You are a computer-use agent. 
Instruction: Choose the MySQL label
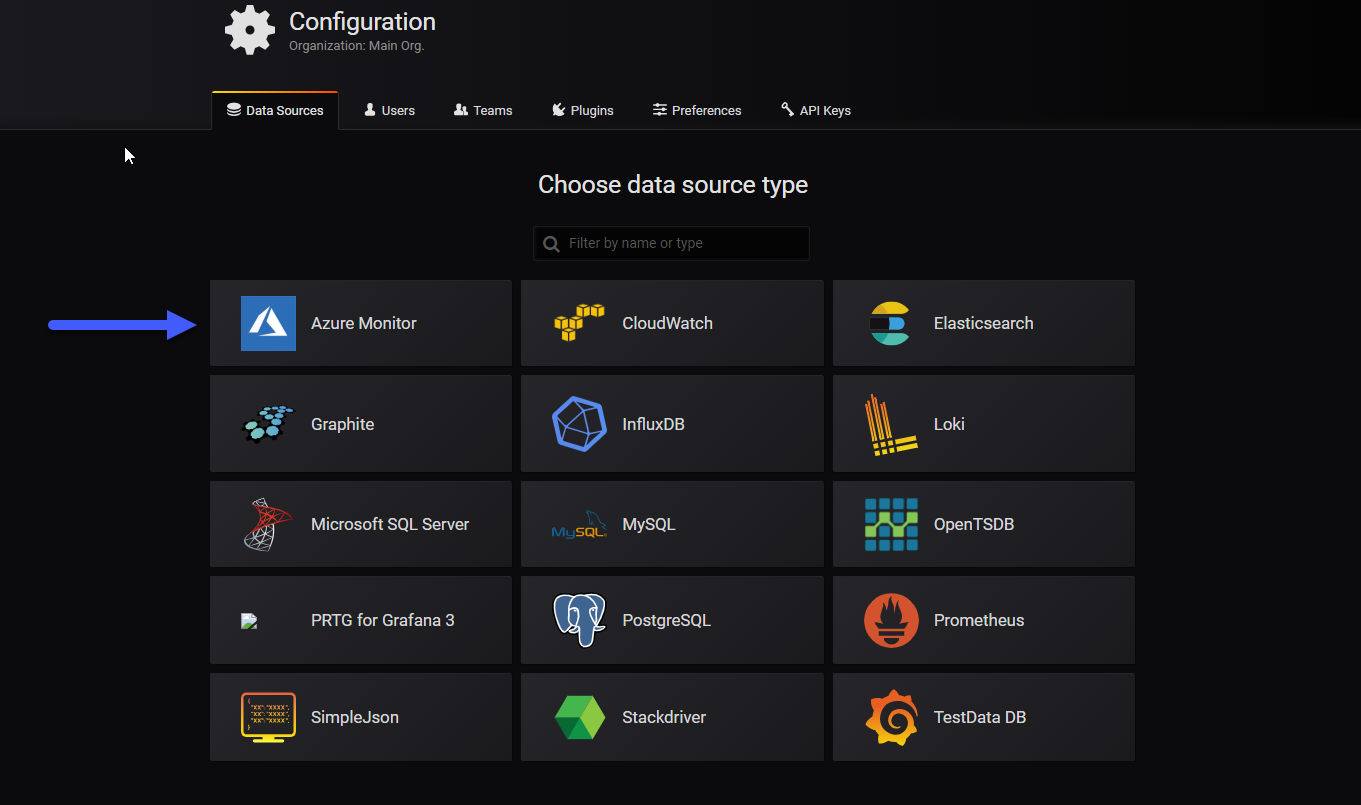coord(649,524)
